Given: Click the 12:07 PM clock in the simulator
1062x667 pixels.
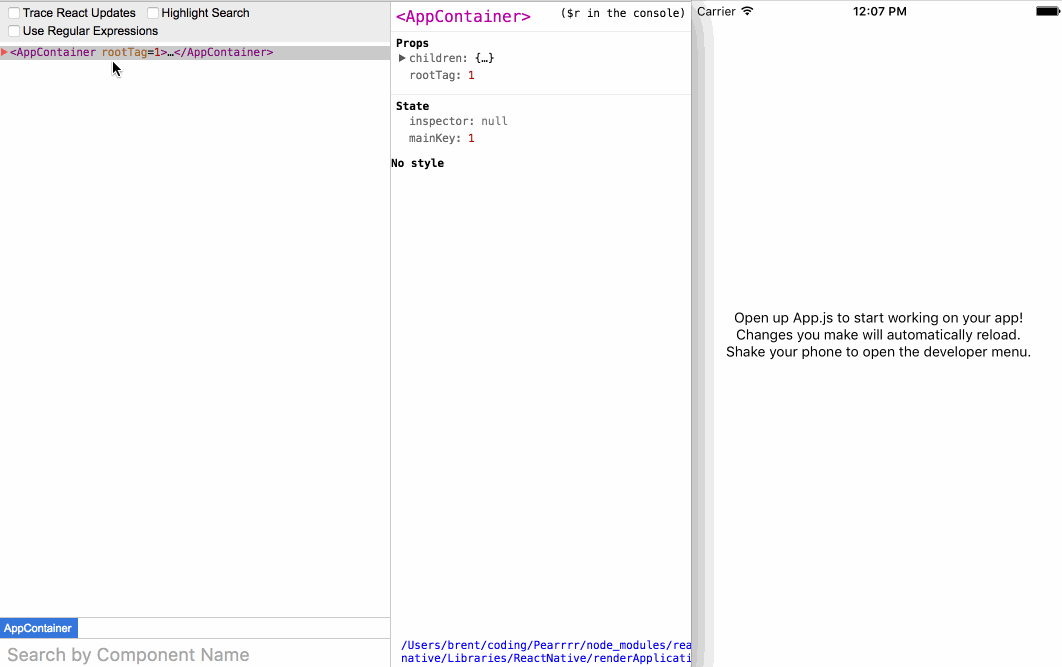Looking at the screenshot, I should (879, 10).
